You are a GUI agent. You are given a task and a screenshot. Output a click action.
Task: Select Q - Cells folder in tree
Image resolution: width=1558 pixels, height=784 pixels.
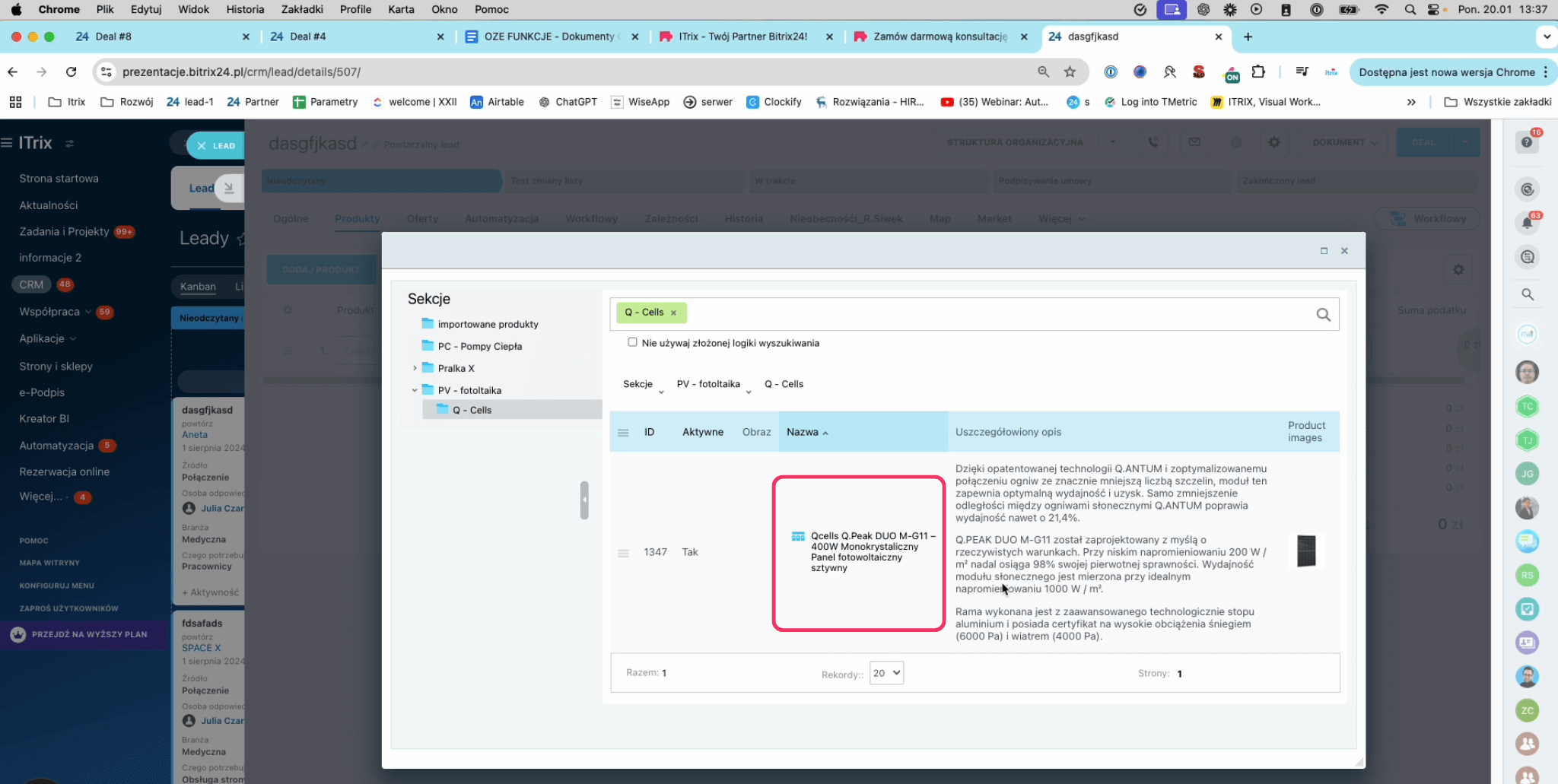pos(472,410)
